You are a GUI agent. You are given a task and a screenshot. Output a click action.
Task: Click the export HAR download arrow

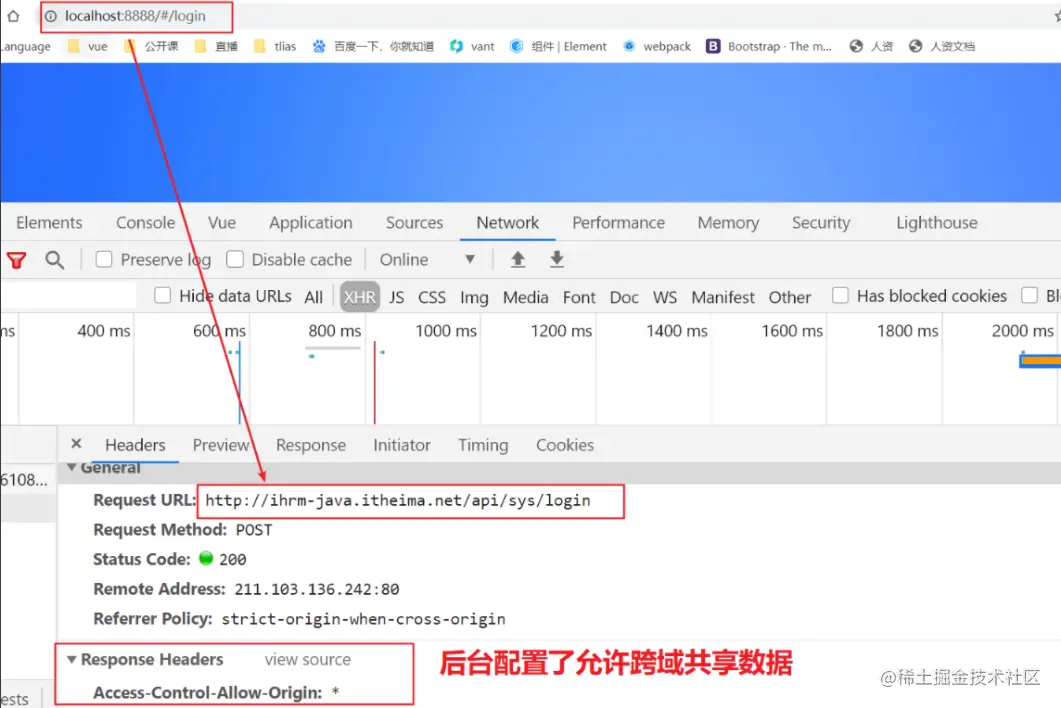click(x=556, y=259)
